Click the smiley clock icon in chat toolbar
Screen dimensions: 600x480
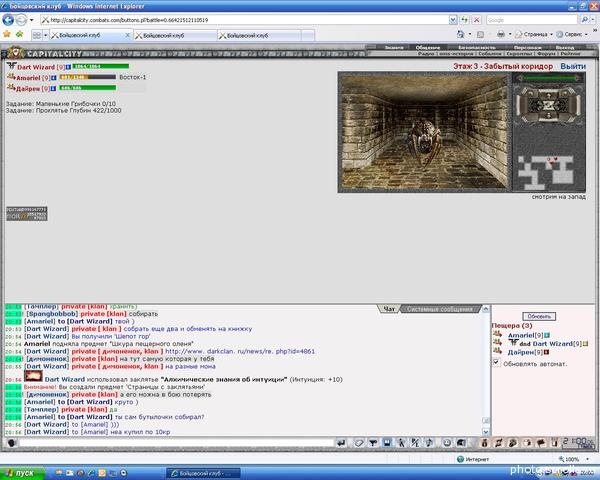[447, 443]
